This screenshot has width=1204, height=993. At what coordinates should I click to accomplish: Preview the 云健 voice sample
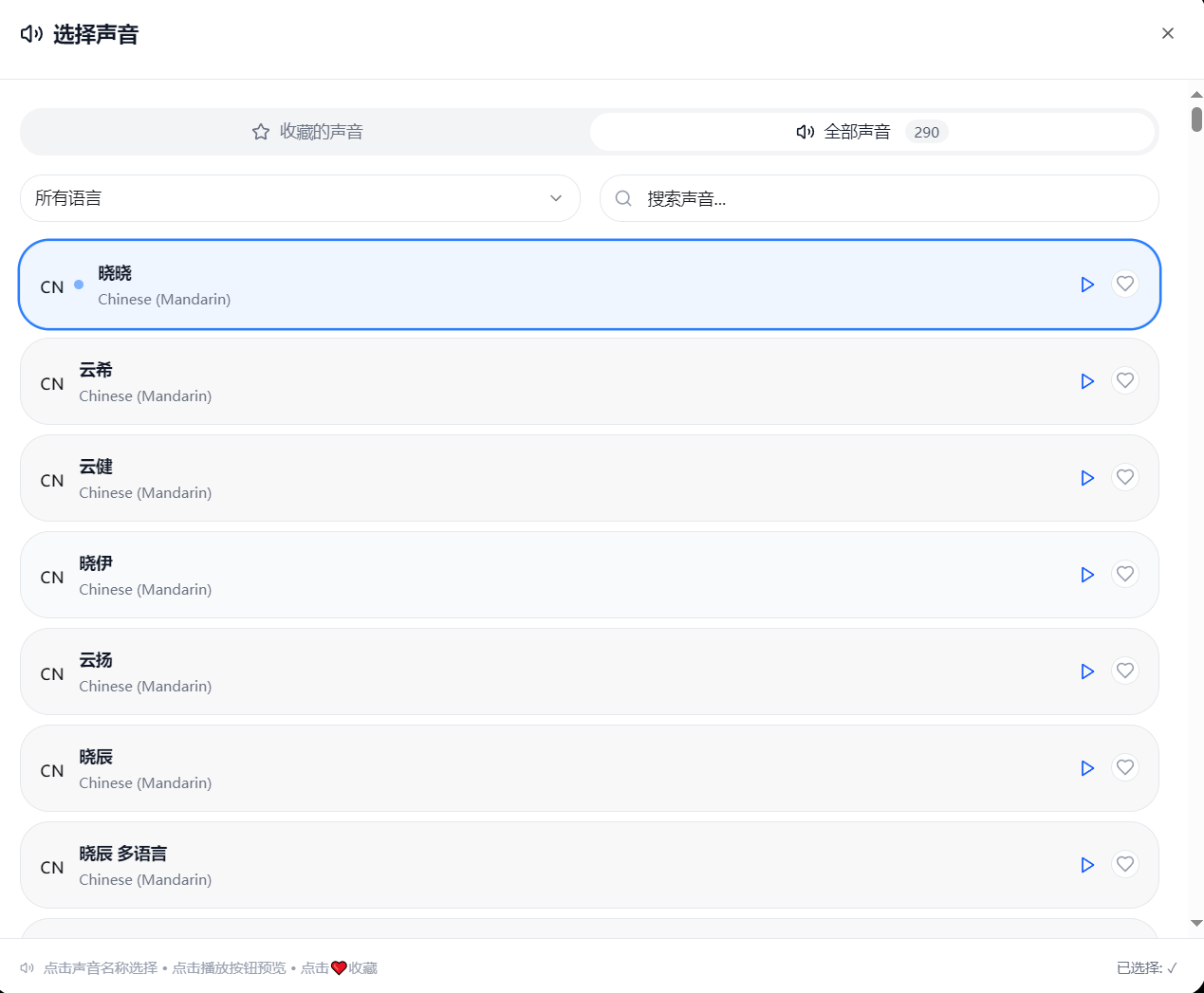pos(1087,478)
